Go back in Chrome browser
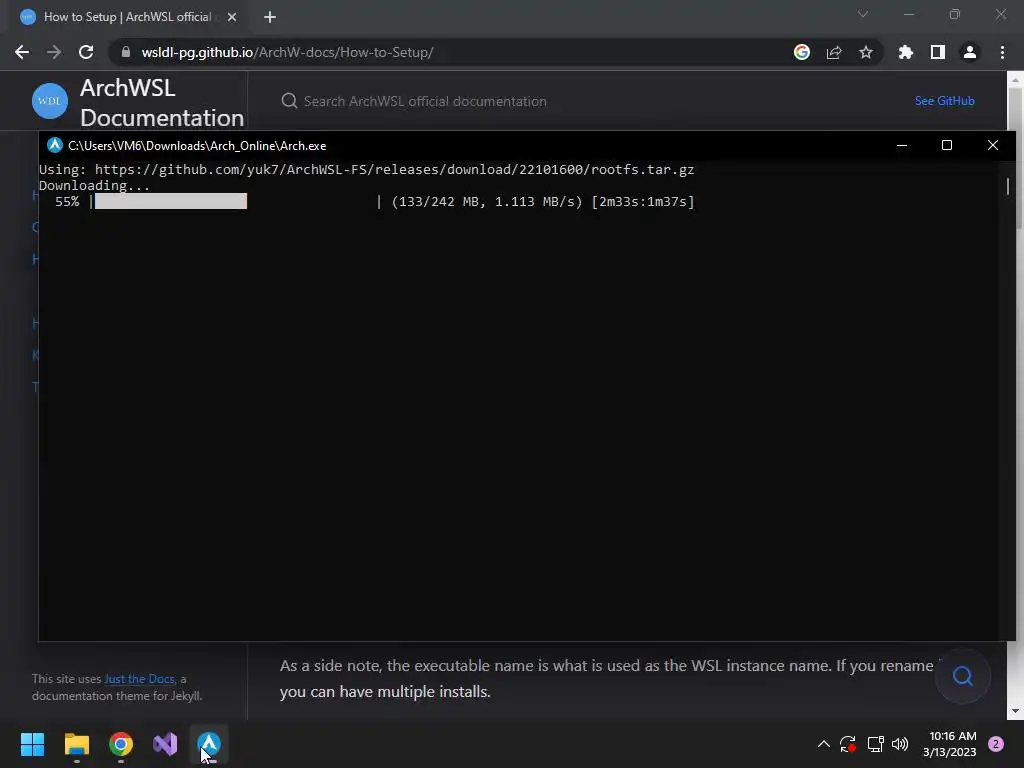The height and width of the screenshot is (768, 1024). coord(22,52)
